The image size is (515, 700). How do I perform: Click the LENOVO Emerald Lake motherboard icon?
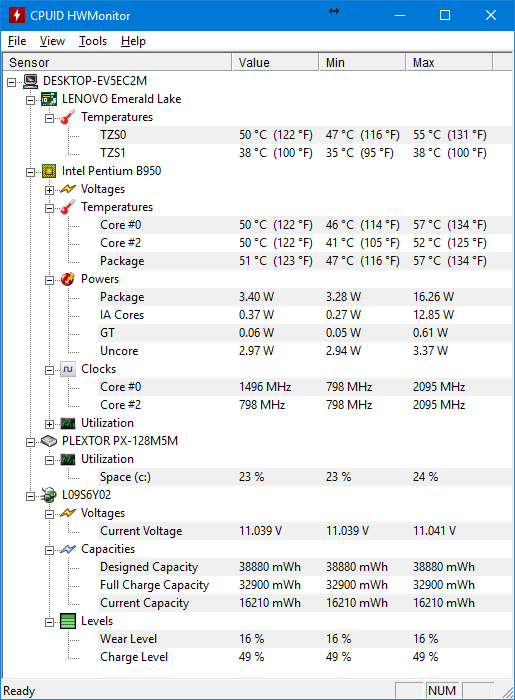click(49, 99)
